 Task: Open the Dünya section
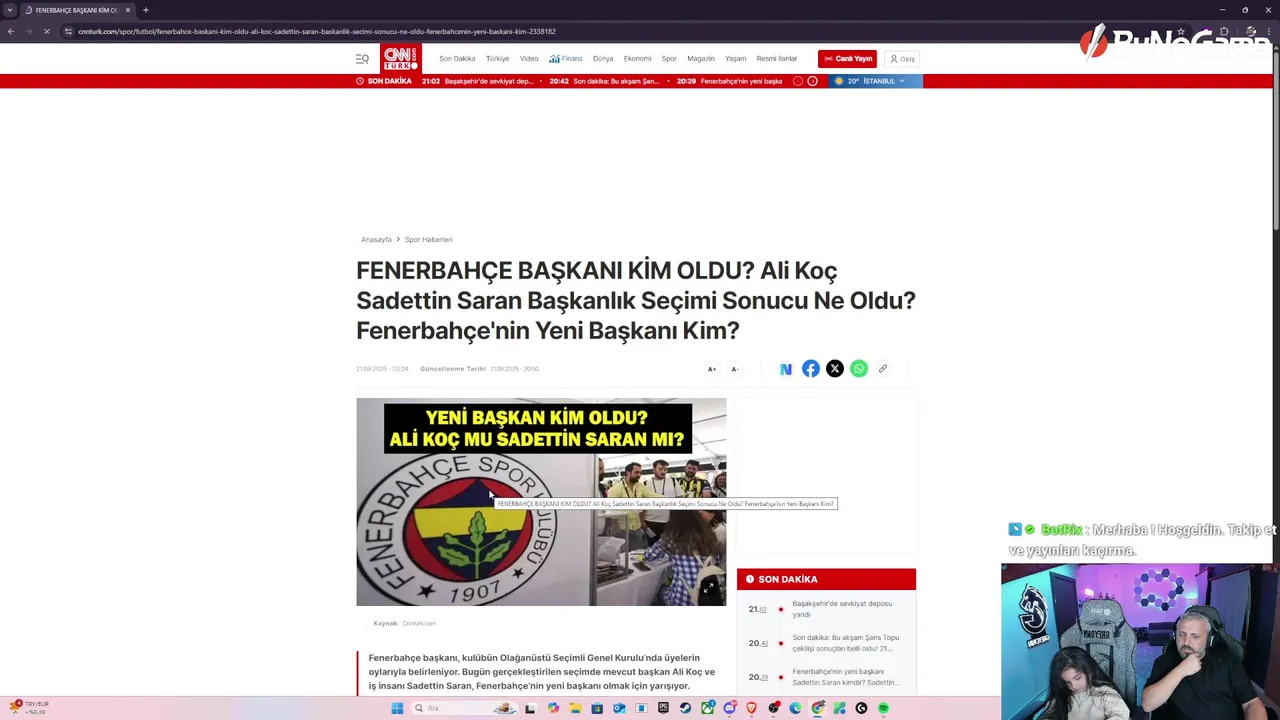602,59
